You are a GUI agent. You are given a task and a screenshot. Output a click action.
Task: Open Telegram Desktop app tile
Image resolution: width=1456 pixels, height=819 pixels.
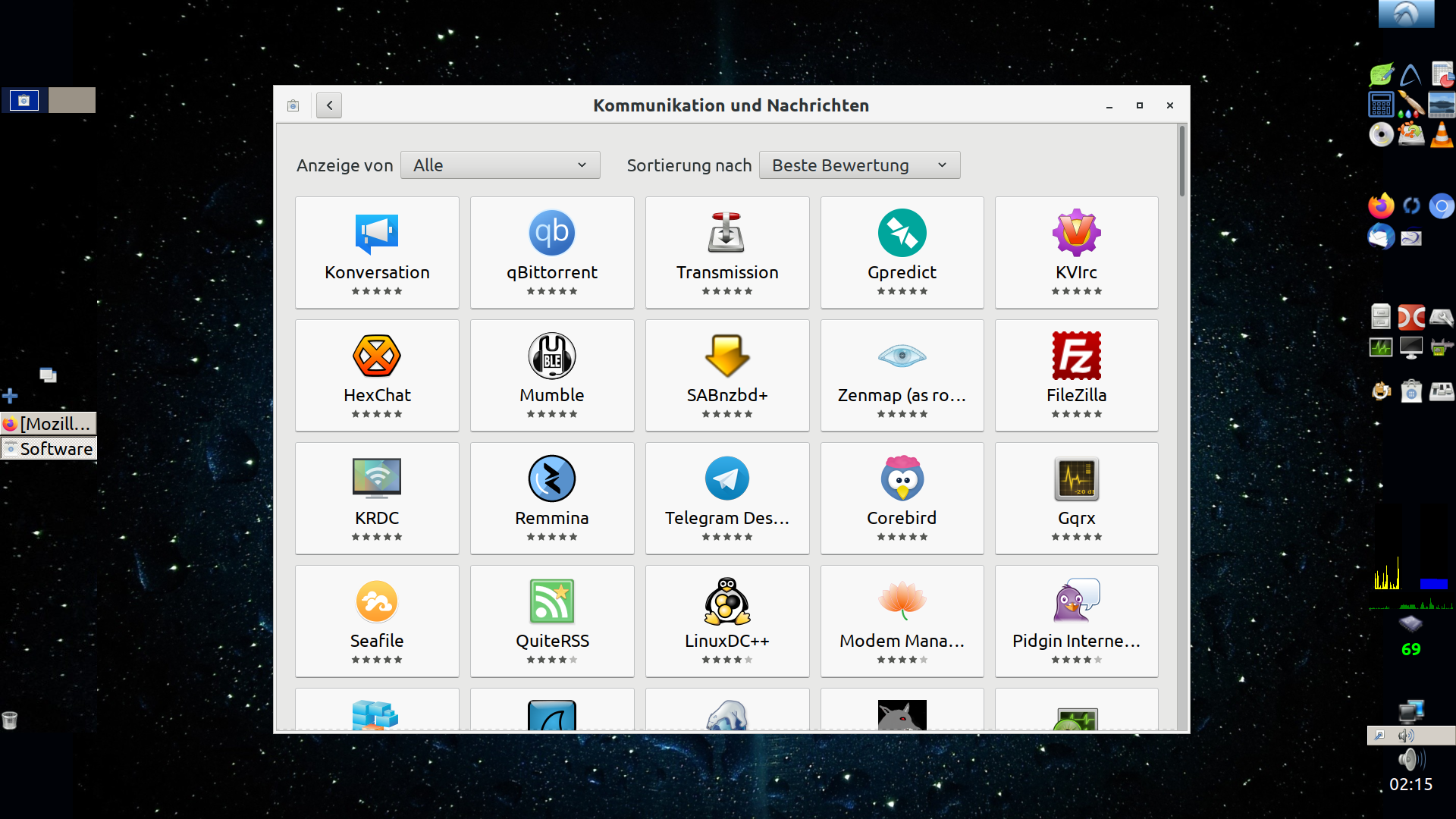[726, 497]
